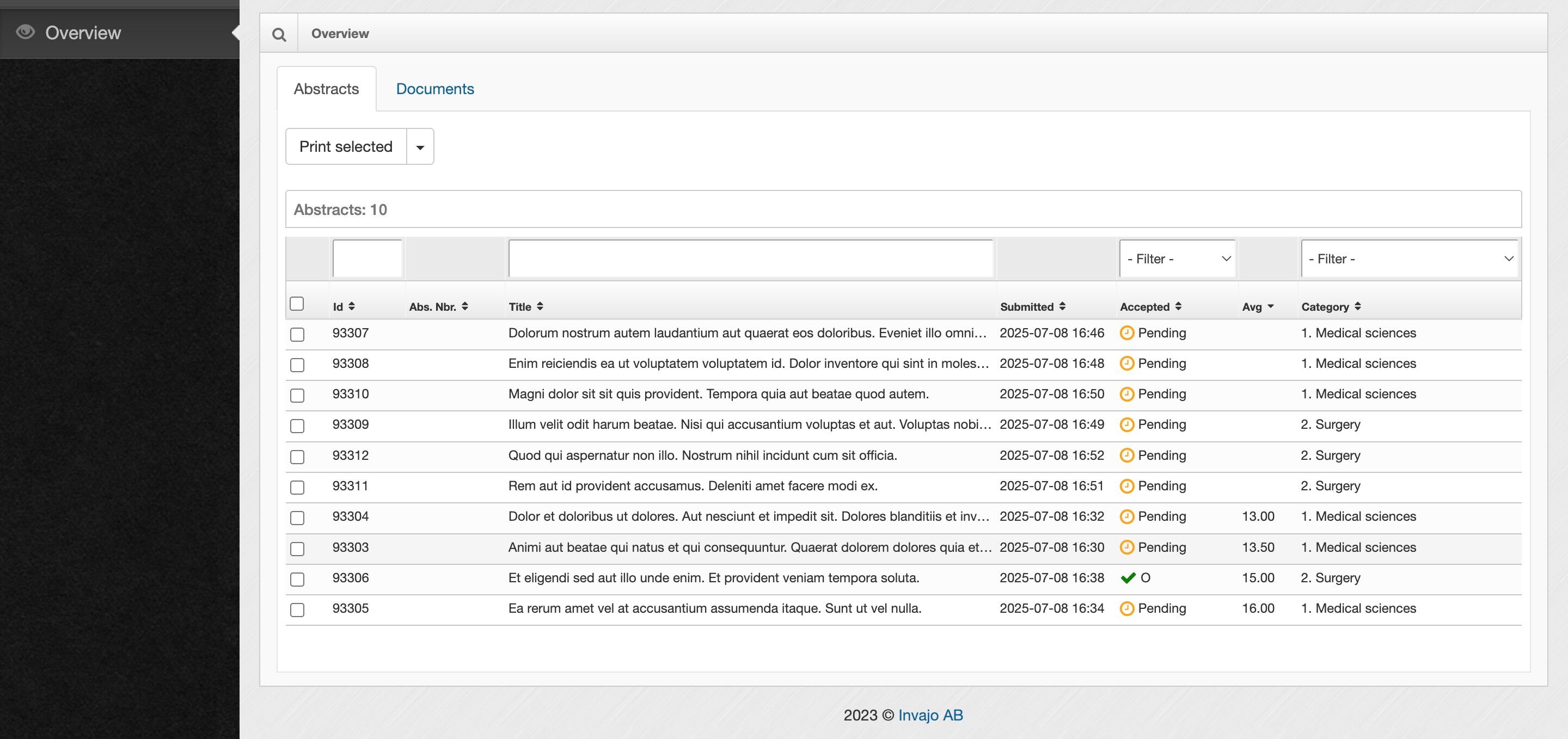
Task: Click the search magnifier icon
Action: coord(279,35)
